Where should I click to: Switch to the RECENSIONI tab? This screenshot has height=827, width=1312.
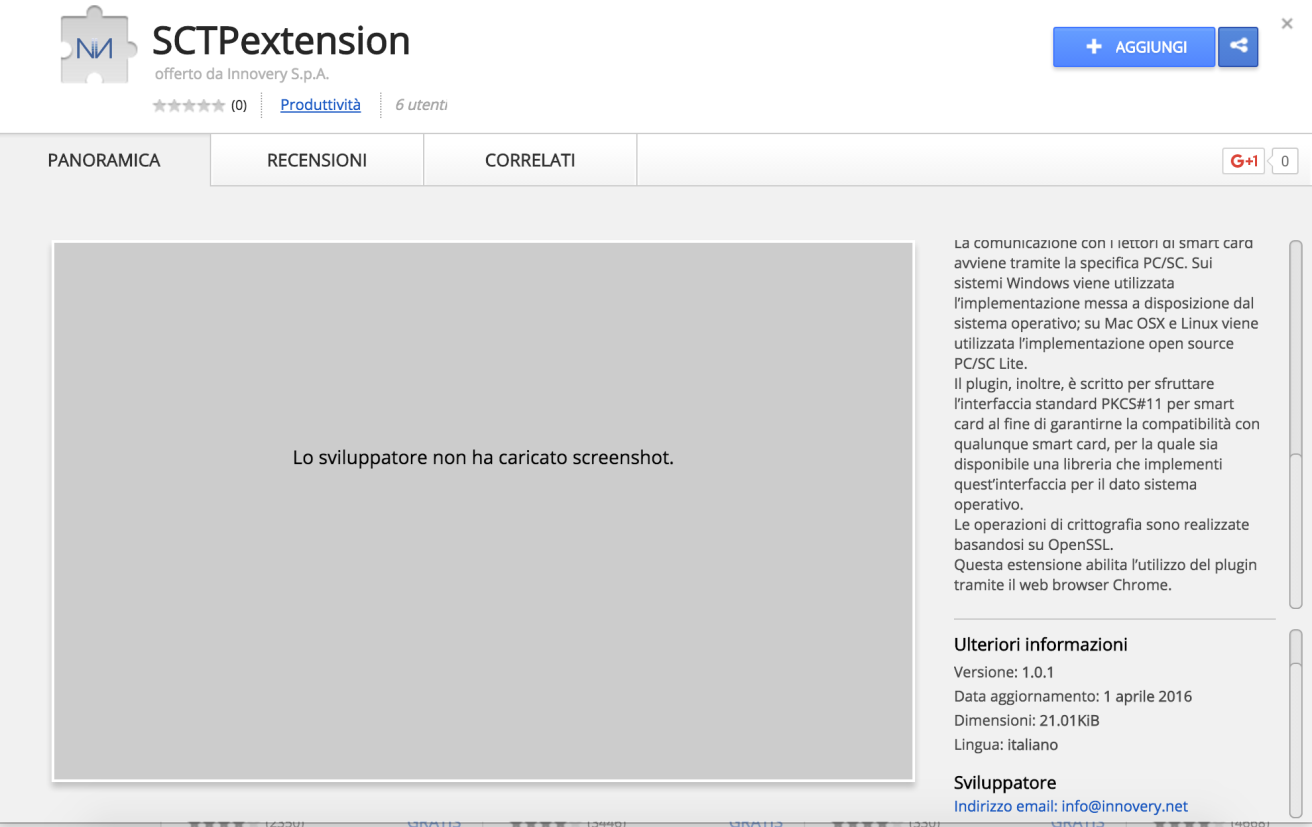[317, 160]
